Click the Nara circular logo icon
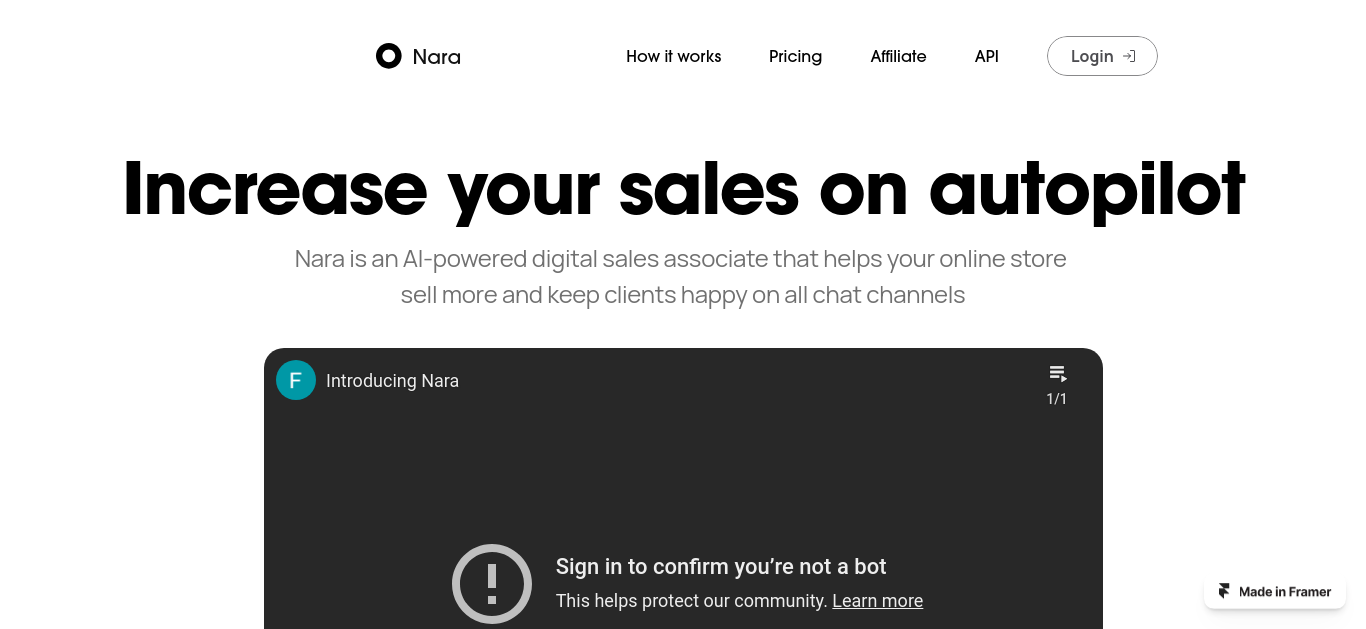The image size is (1366, 629). tap(388, 56)
